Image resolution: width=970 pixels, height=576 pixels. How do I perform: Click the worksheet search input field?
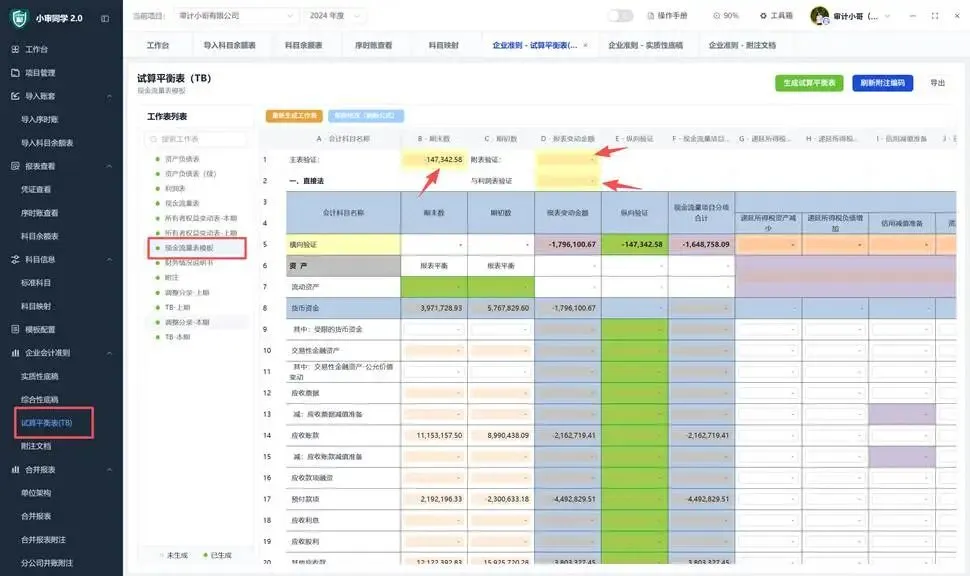click(x=196, y=139)
